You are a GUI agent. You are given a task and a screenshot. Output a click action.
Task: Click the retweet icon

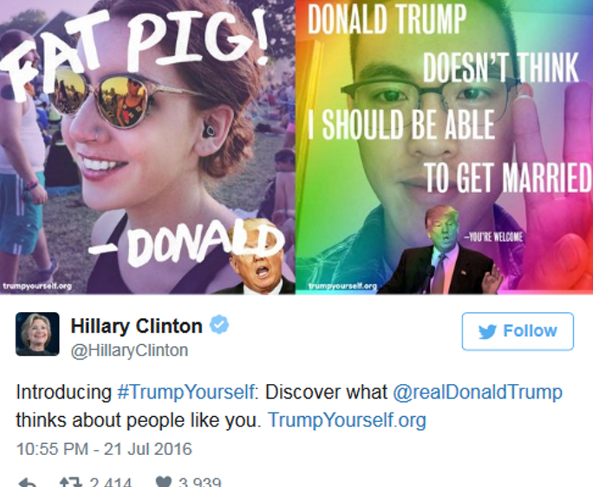coord(71,482)
